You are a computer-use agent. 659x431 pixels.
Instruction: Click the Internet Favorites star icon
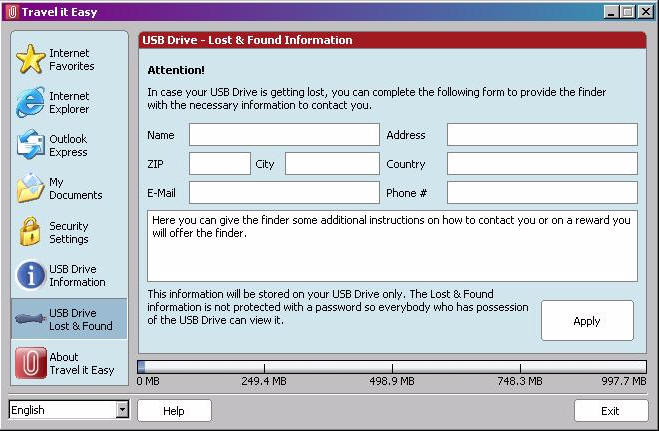pyautogui.click(x=31, y=59)
